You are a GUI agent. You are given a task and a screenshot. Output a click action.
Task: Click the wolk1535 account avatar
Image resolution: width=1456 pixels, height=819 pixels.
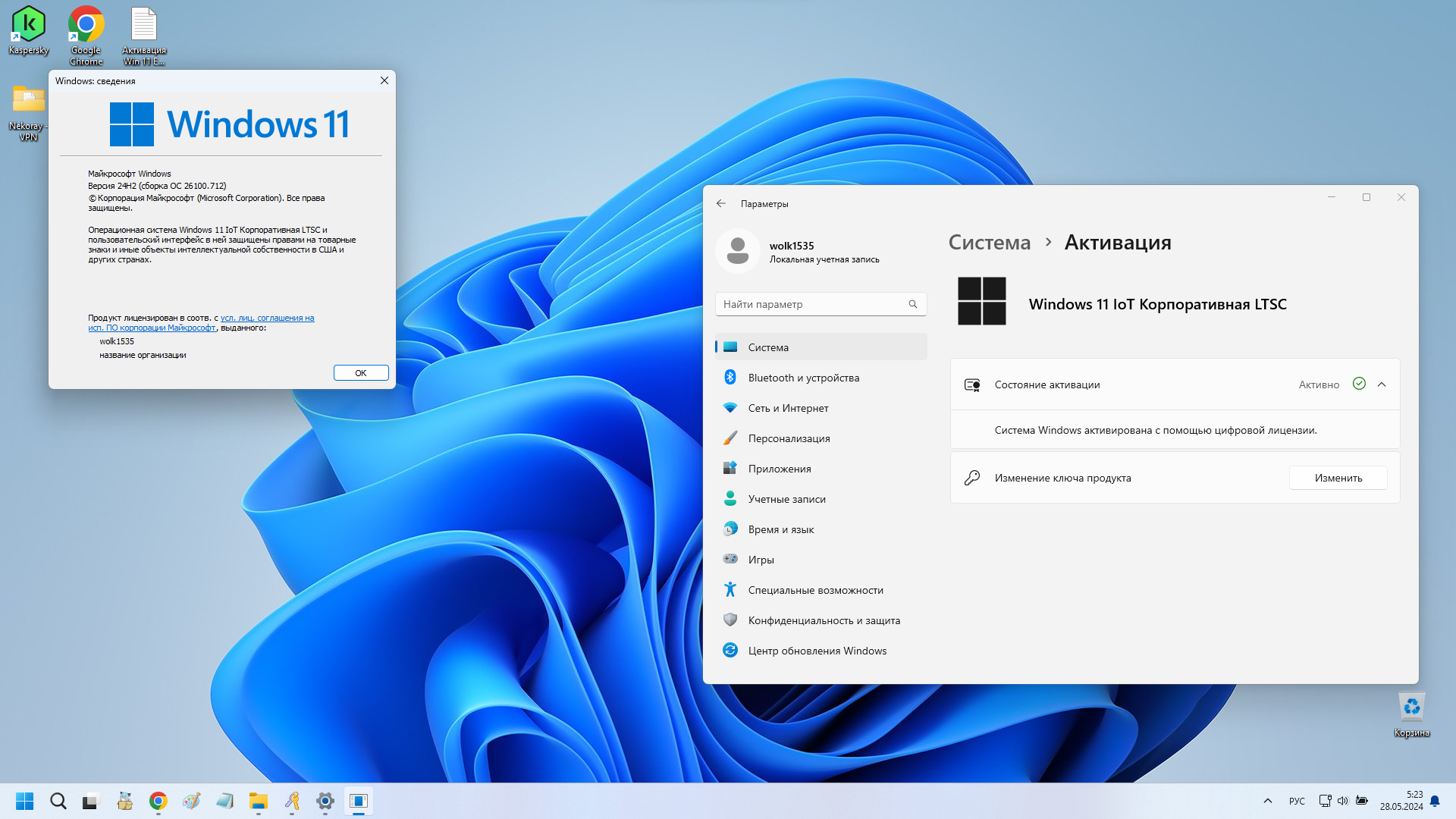[738, 251]
